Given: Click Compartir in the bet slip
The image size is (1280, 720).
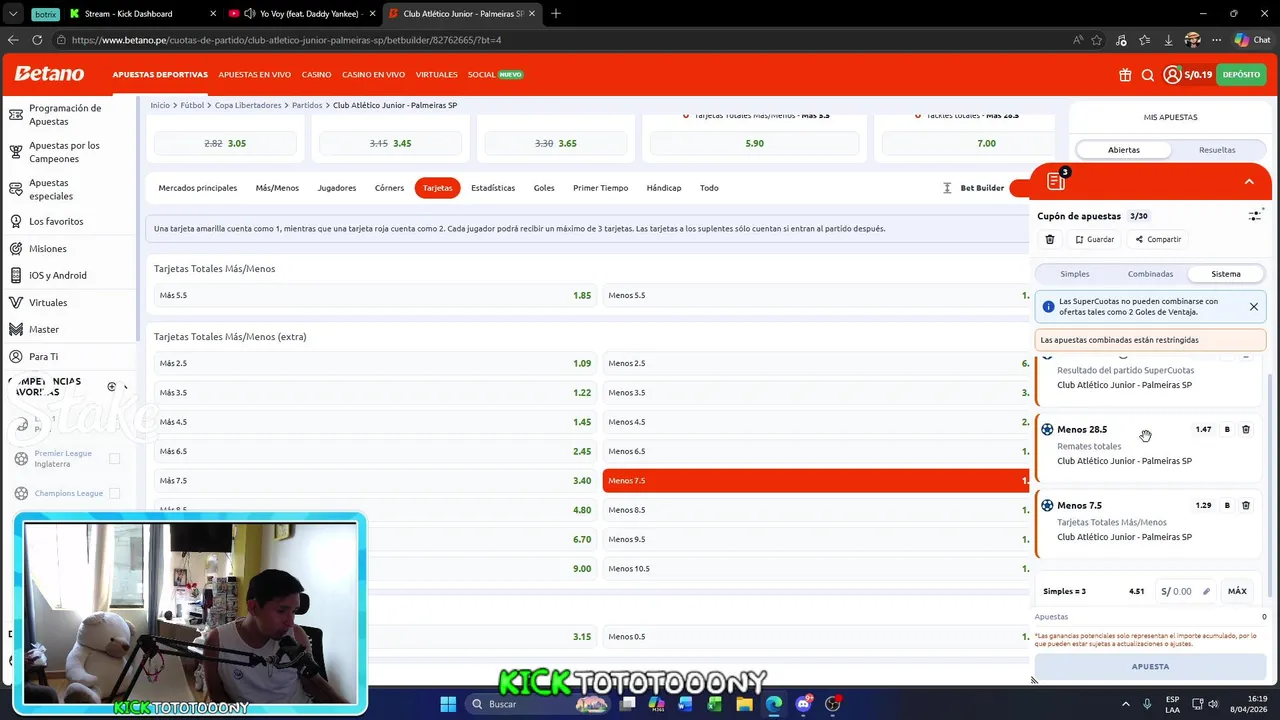Looking at the screenshot, I should point(1158,239).
